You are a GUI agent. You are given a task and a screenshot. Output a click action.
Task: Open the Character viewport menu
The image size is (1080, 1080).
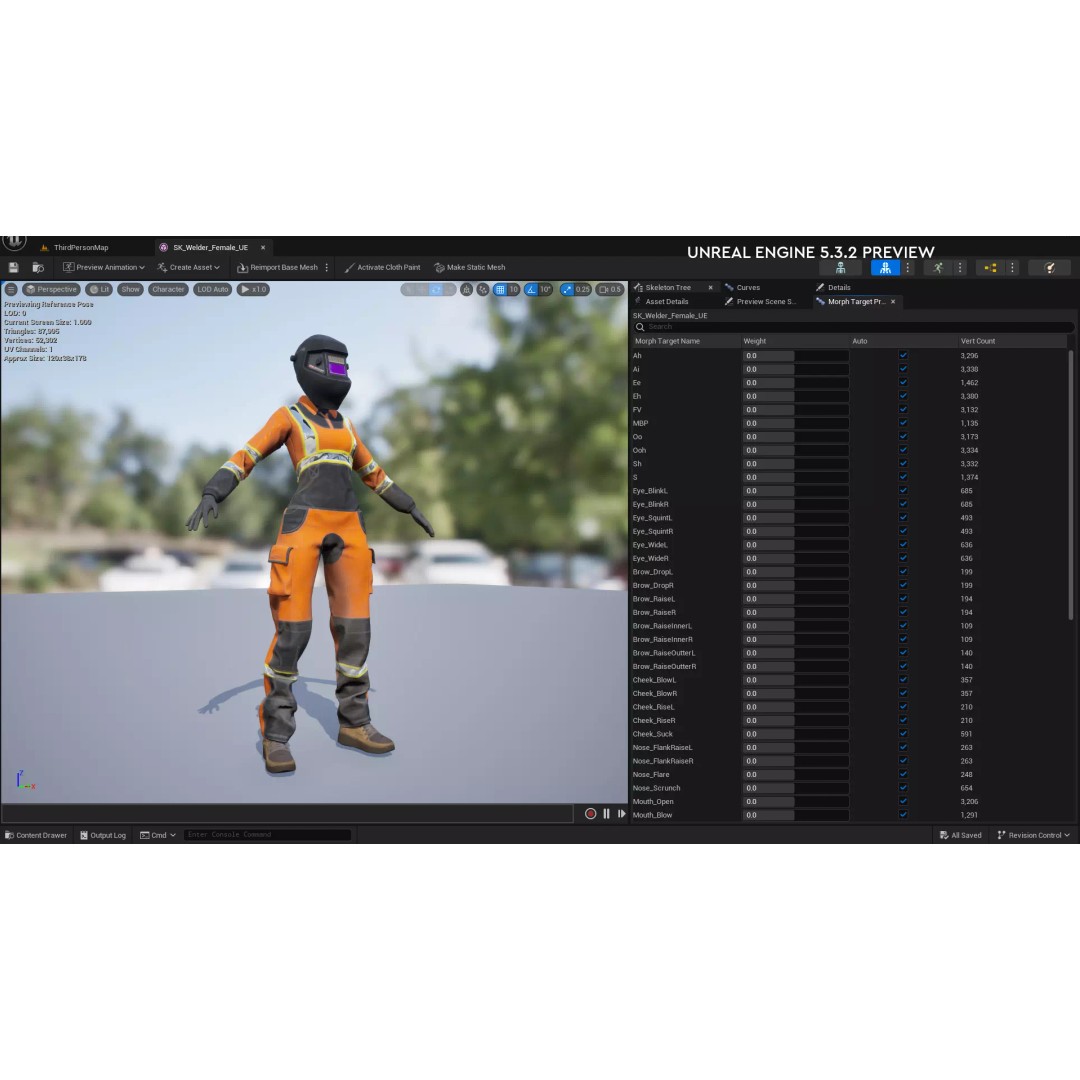point(168,289)
